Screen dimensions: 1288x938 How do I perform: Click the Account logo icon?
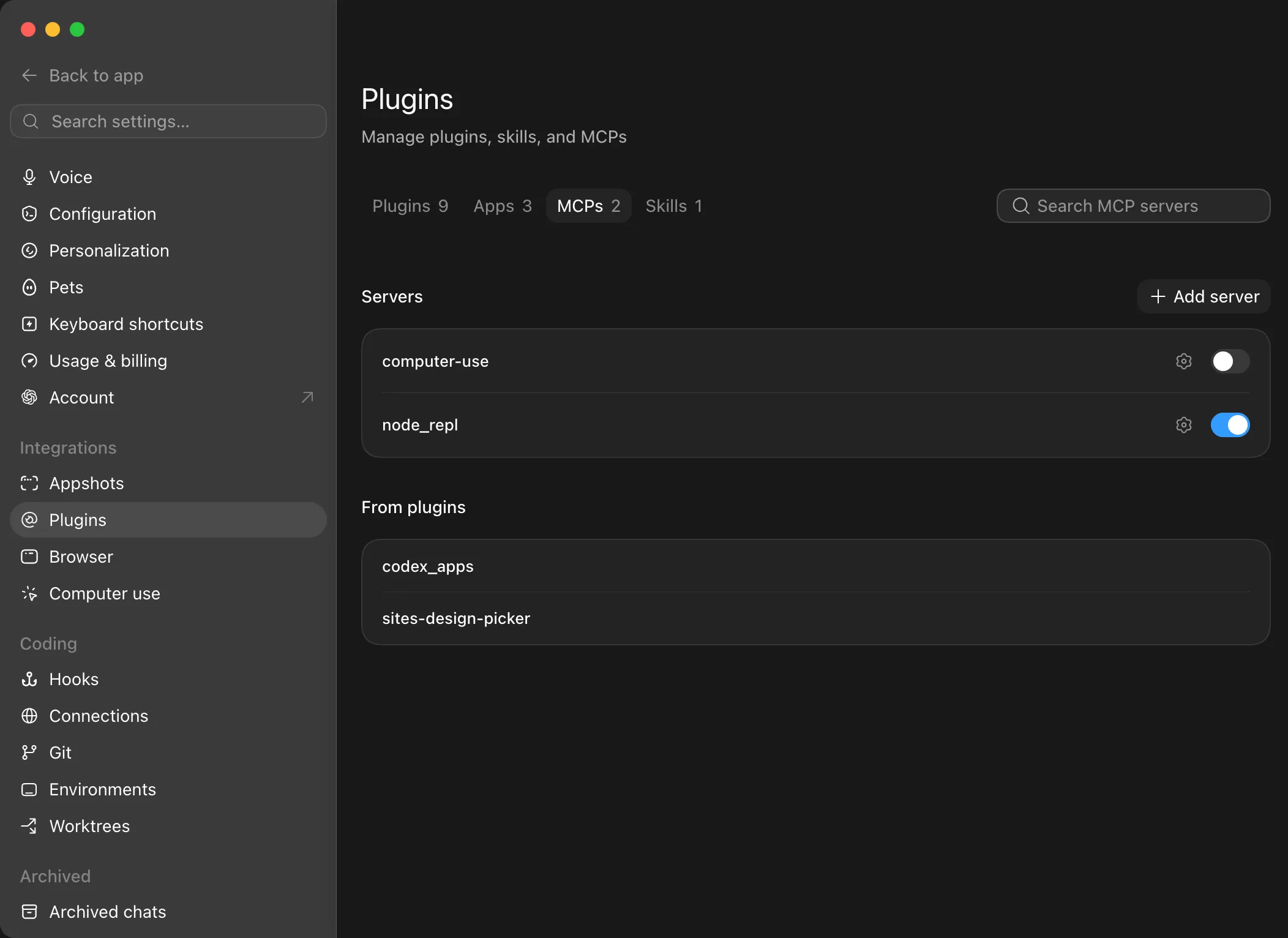[x=29, y=397]
